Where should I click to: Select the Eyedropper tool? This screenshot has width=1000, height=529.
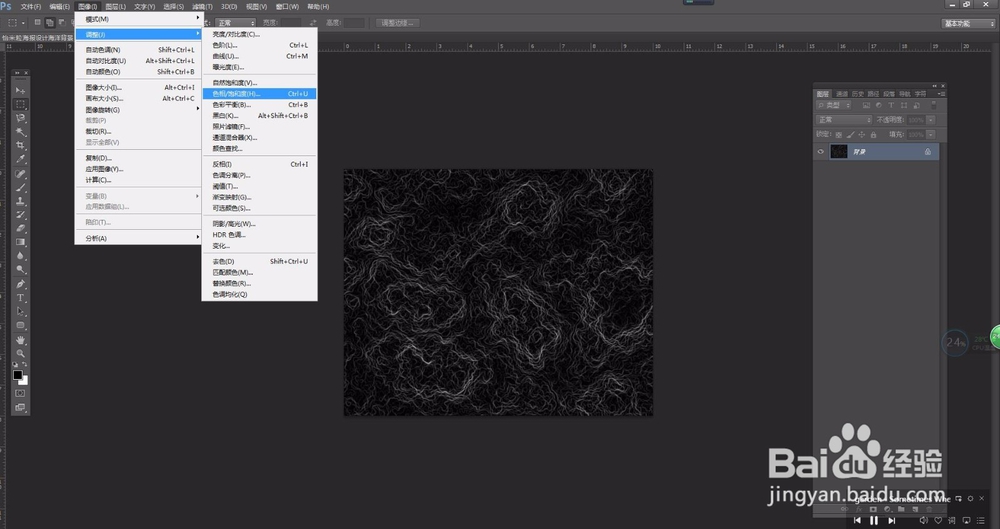(20, 160)
